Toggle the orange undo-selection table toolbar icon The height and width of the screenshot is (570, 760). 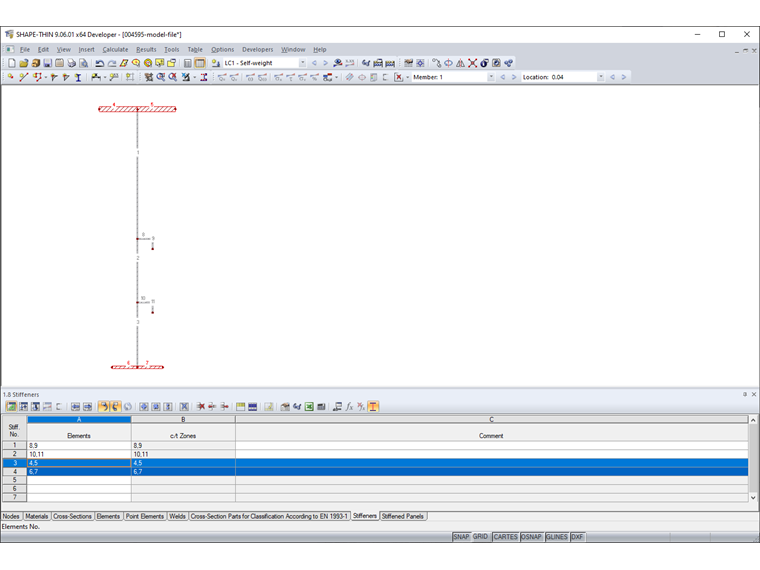(103, 407)
